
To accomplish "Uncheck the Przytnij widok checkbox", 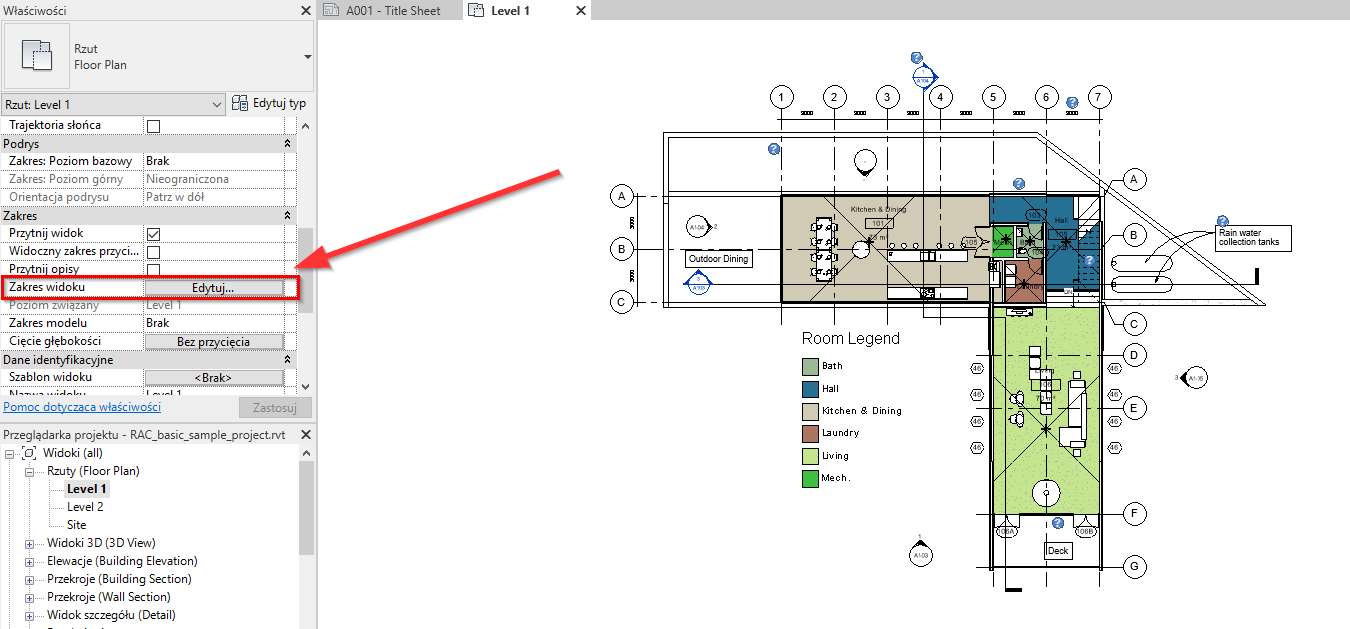I will 152,232.
